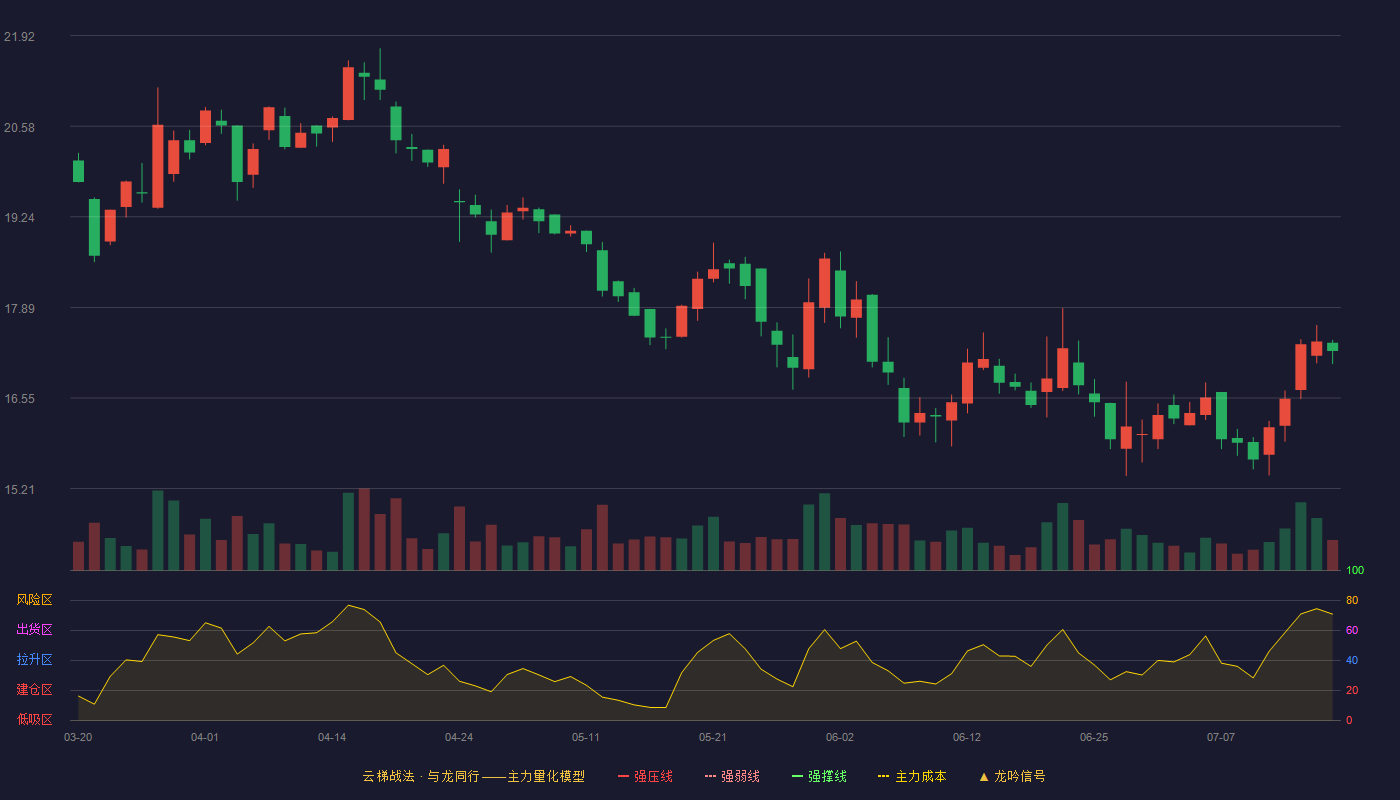Click the 80 indicator axis value
The width and height of the screenshot is (1400, 800).
[1352, 600]
